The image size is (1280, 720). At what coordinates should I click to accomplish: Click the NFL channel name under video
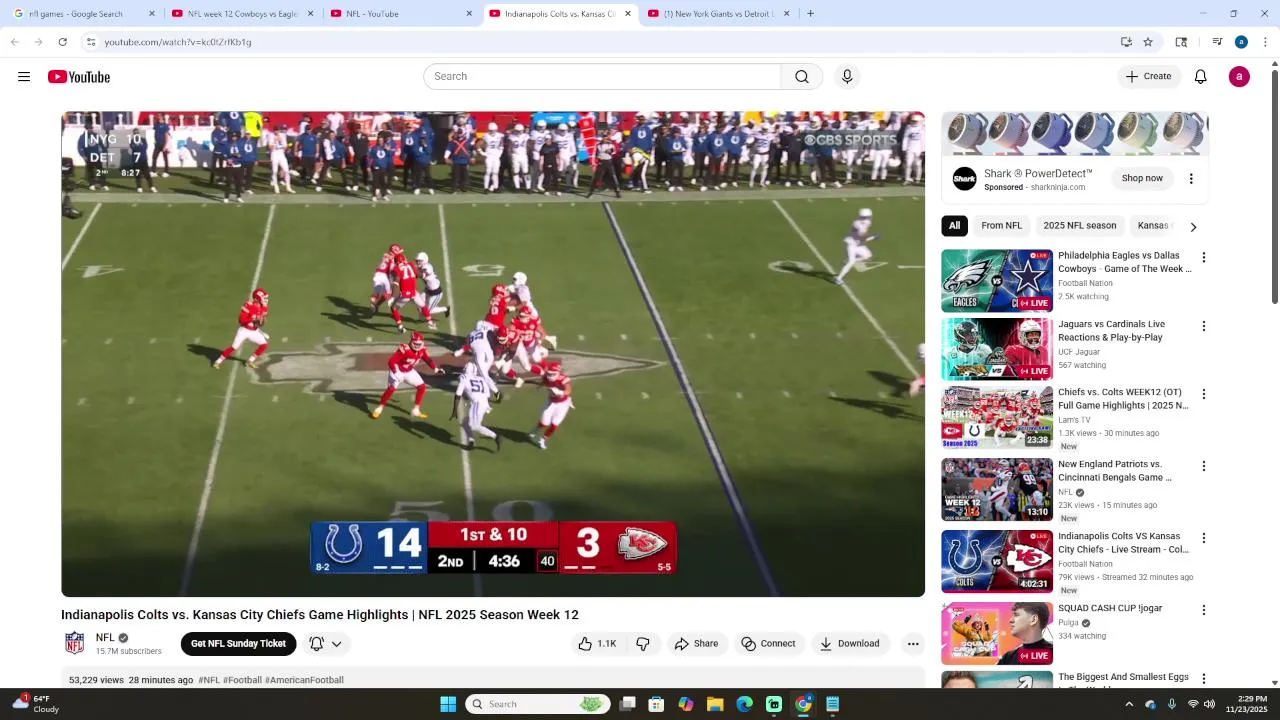pos(105,637)
